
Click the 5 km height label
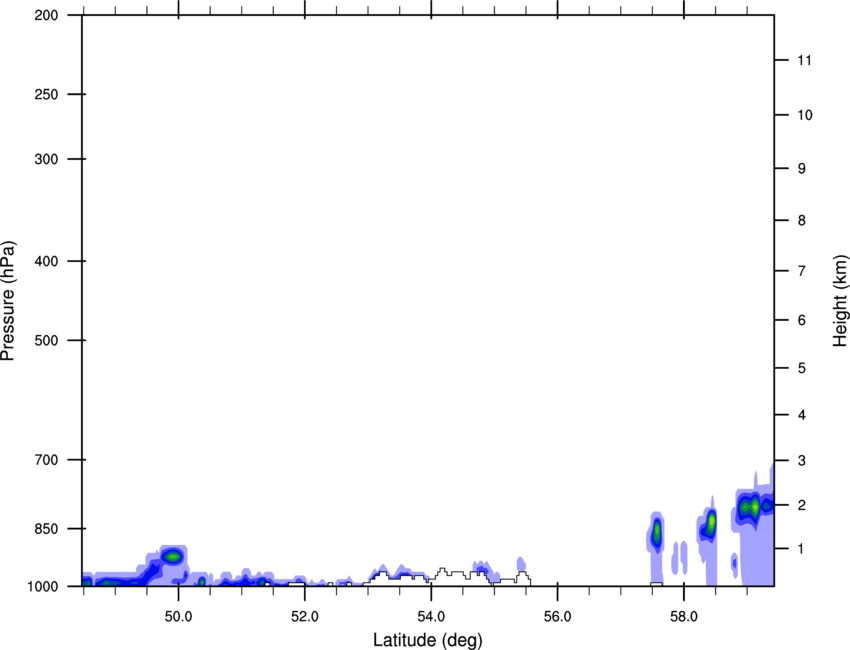tap(802, 368)
